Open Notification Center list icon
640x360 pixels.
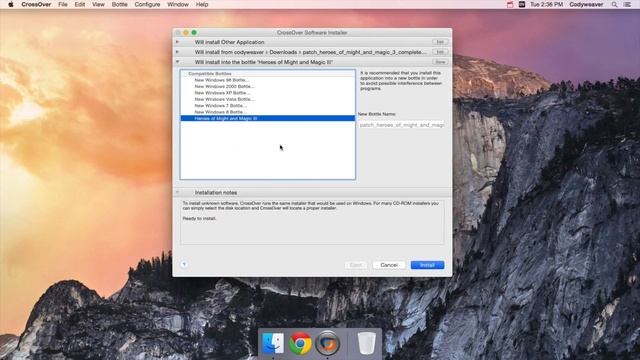coord(627,4)
